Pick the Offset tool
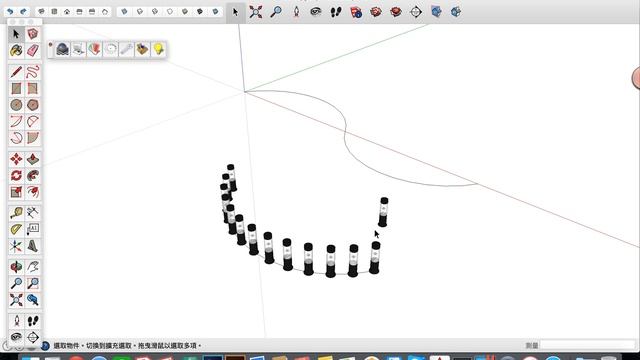Image resolution: width=640 pixels, height=360 pixels. pos(33,192)
